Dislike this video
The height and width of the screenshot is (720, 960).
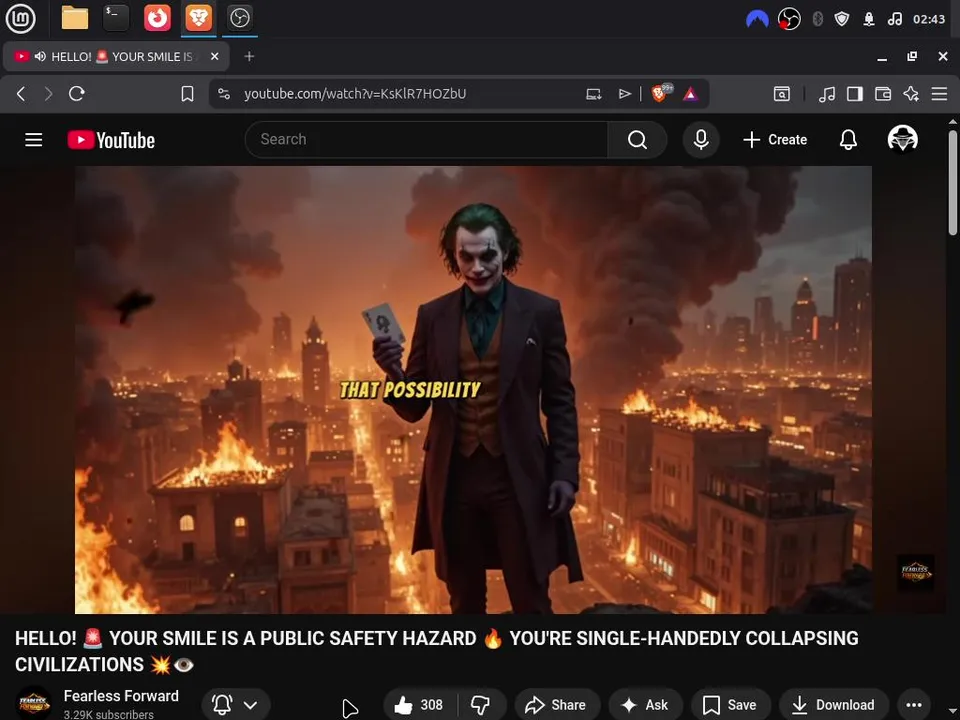tap(481, 705)
